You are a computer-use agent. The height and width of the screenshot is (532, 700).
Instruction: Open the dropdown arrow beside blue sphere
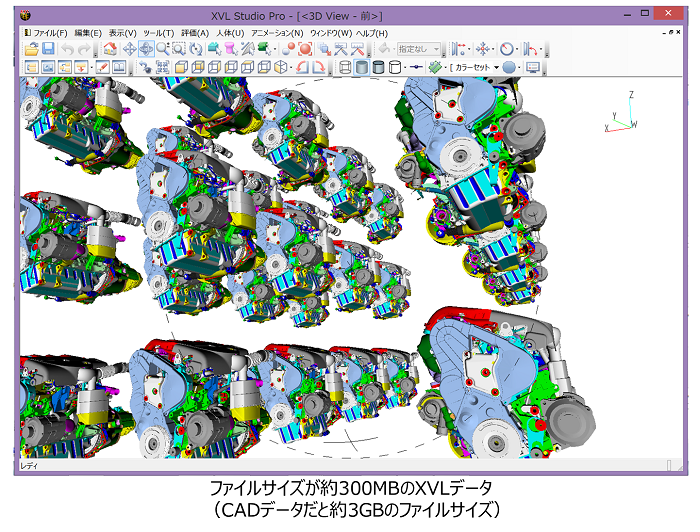(521, 67)
